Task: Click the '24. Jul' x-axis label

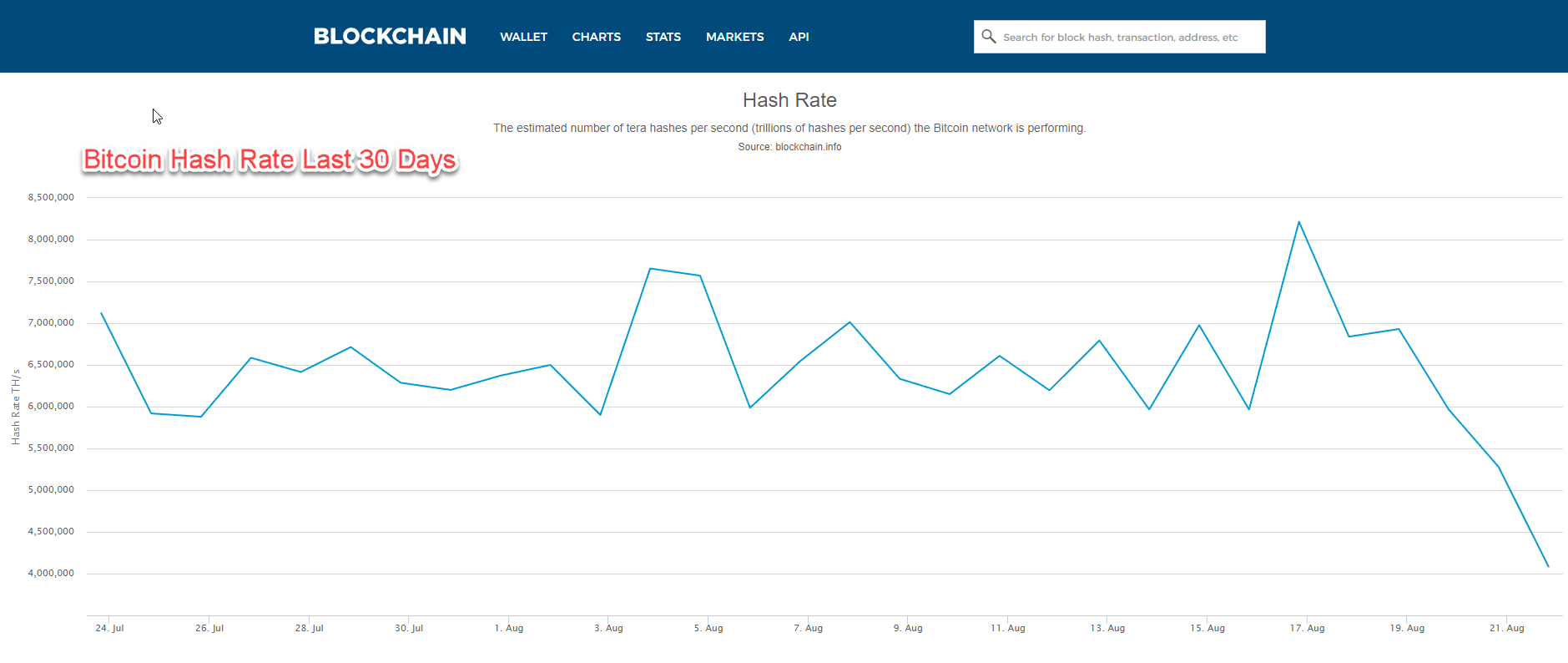Action: (x=109, y=628)
